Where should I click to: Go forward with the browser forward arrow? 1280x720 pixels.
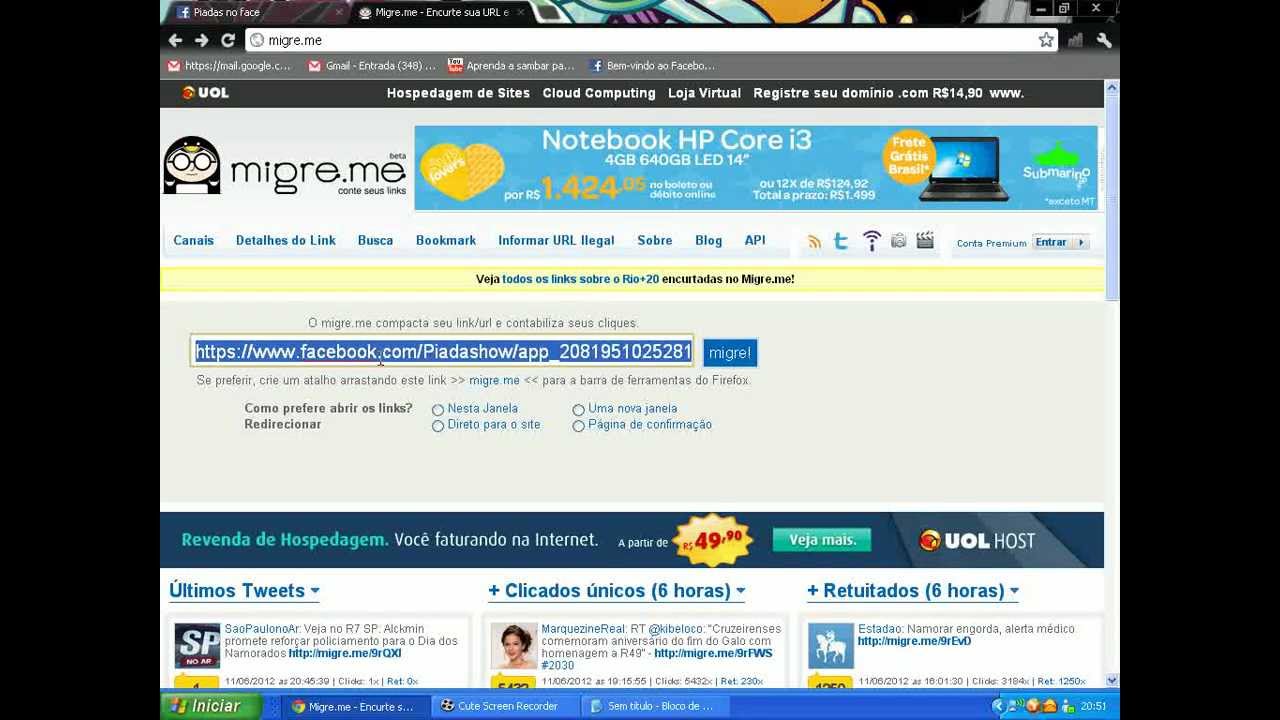(201, 40)
